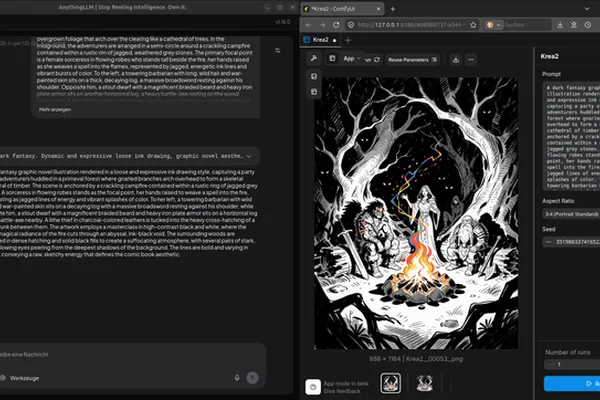Click the rerun refresh icon in toolbar
This screenshot has height=400, width=600.
(377, 59)
